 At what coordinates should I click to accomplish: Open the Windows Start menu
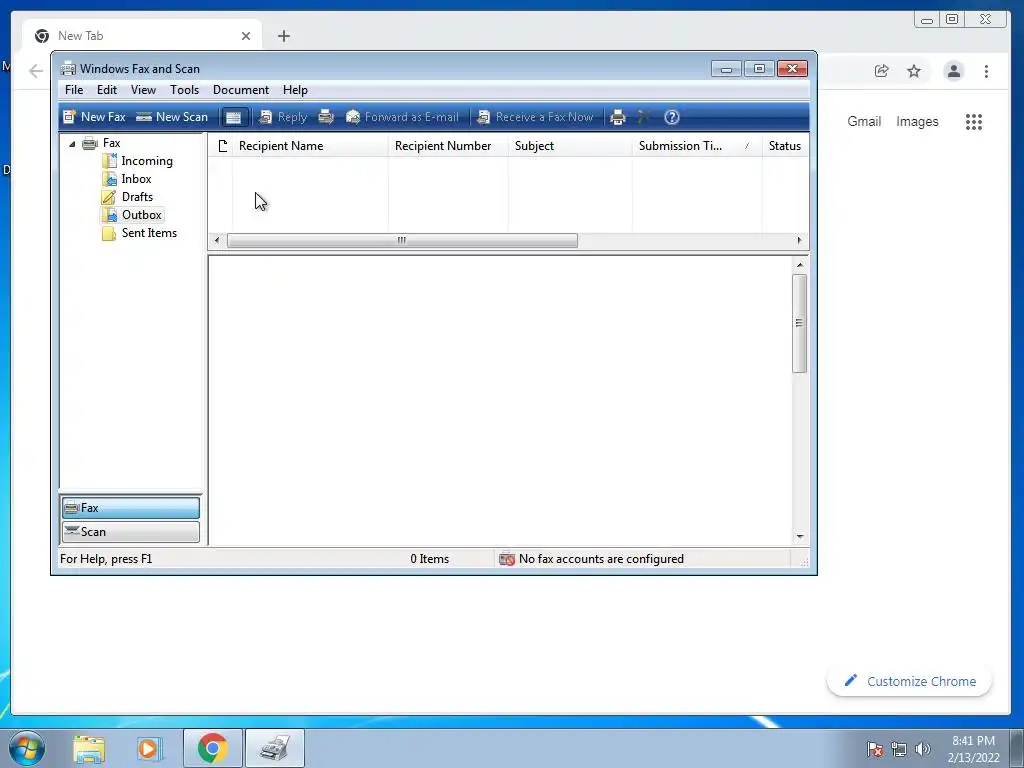point(27,748)
